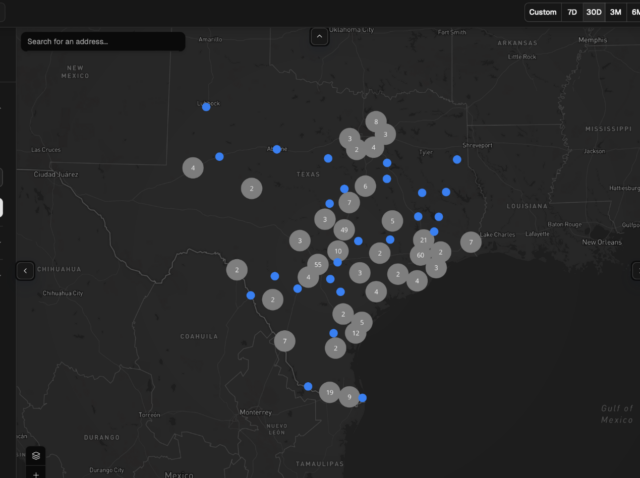Viewport: 640px width, 478px height.
Task: Open the map layers icon
Action: (x=36, y=456)
